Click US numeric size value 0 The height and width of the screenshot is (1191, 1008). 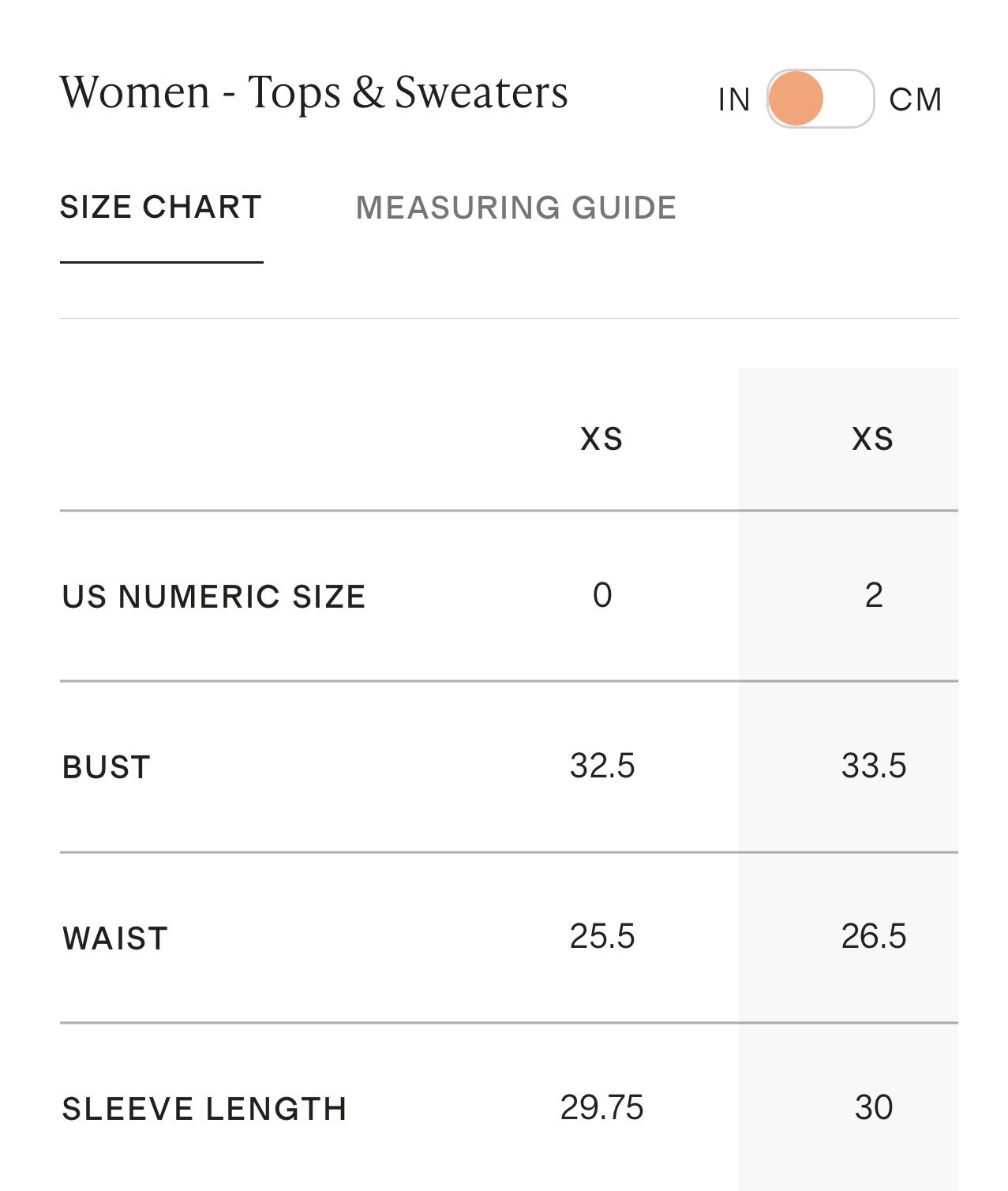point(602,595)
